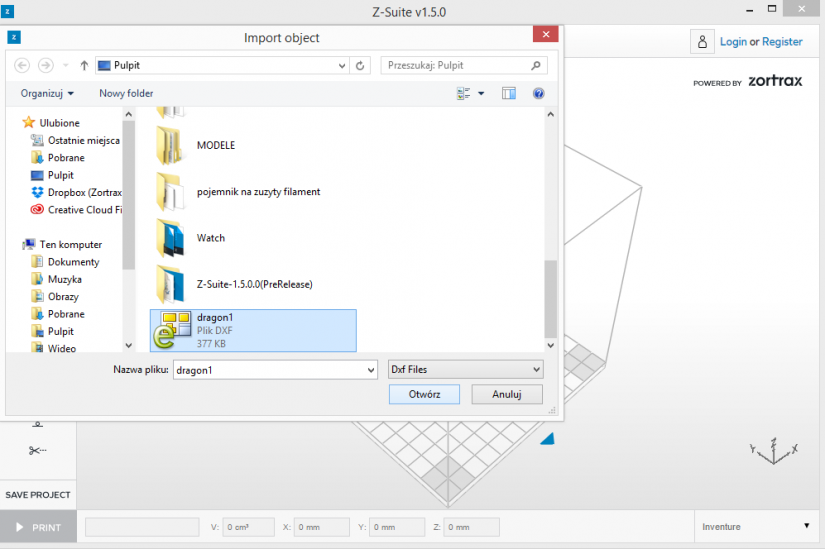Click the Y dimension field
The image size is (825, 549).
(x=397, y=527)
